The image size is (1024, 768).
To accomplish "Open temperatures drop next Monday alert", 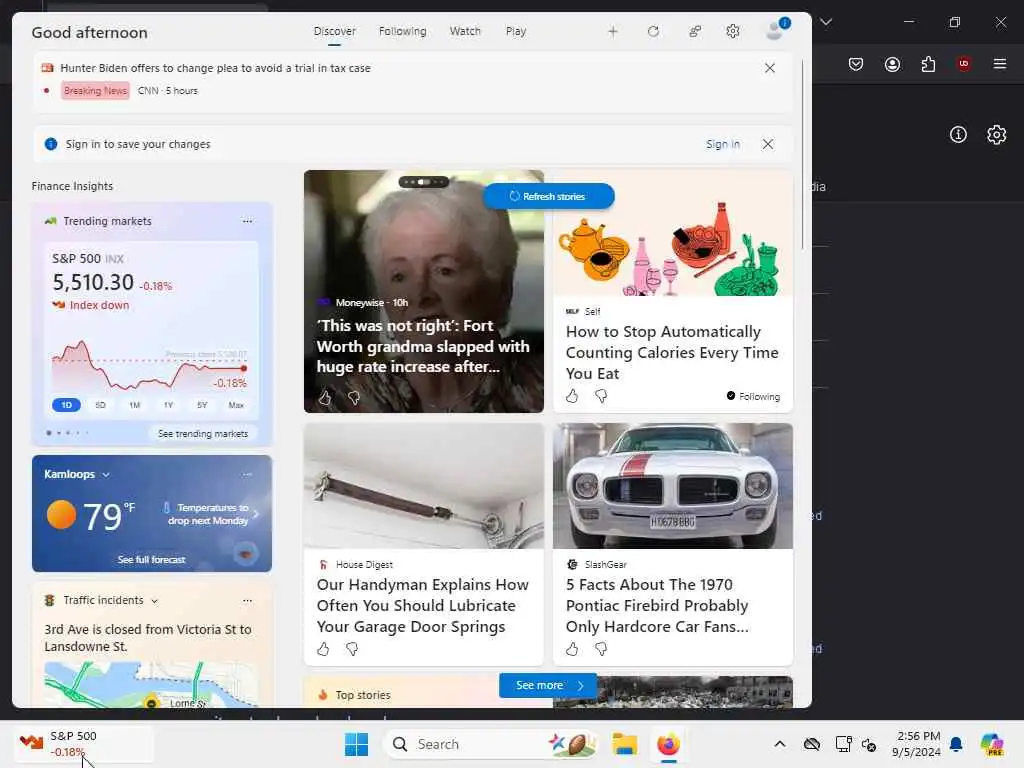I will coord(210,514).
